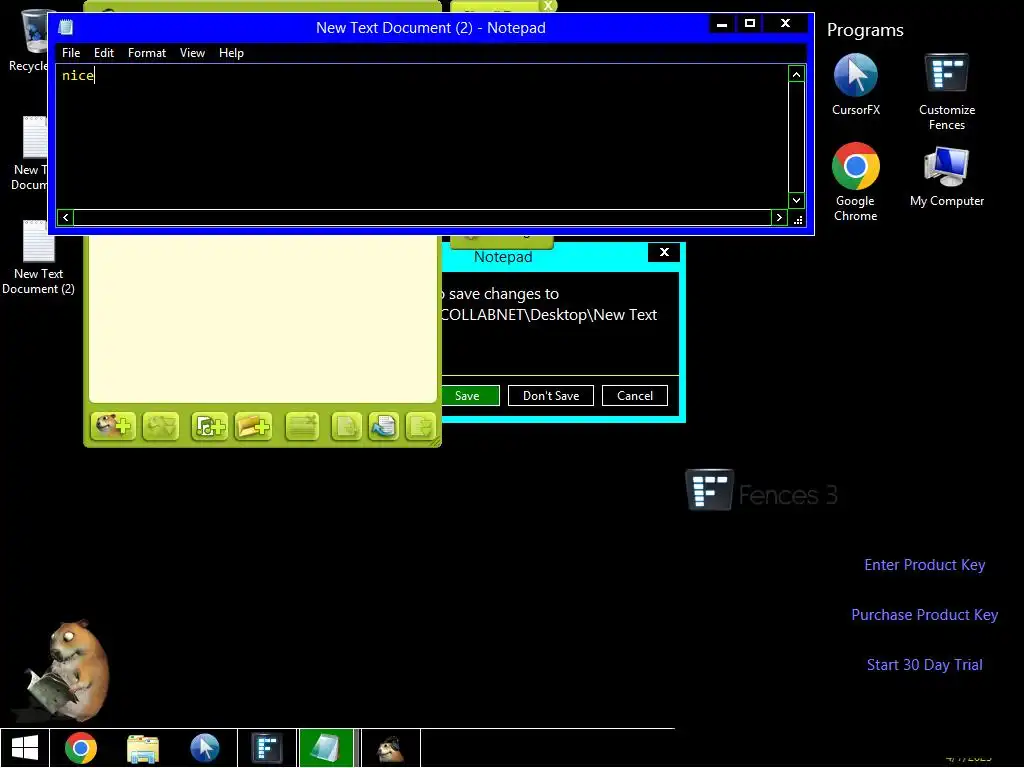
Task: Click the cream-colored list area in green panel
Action: 263,319
